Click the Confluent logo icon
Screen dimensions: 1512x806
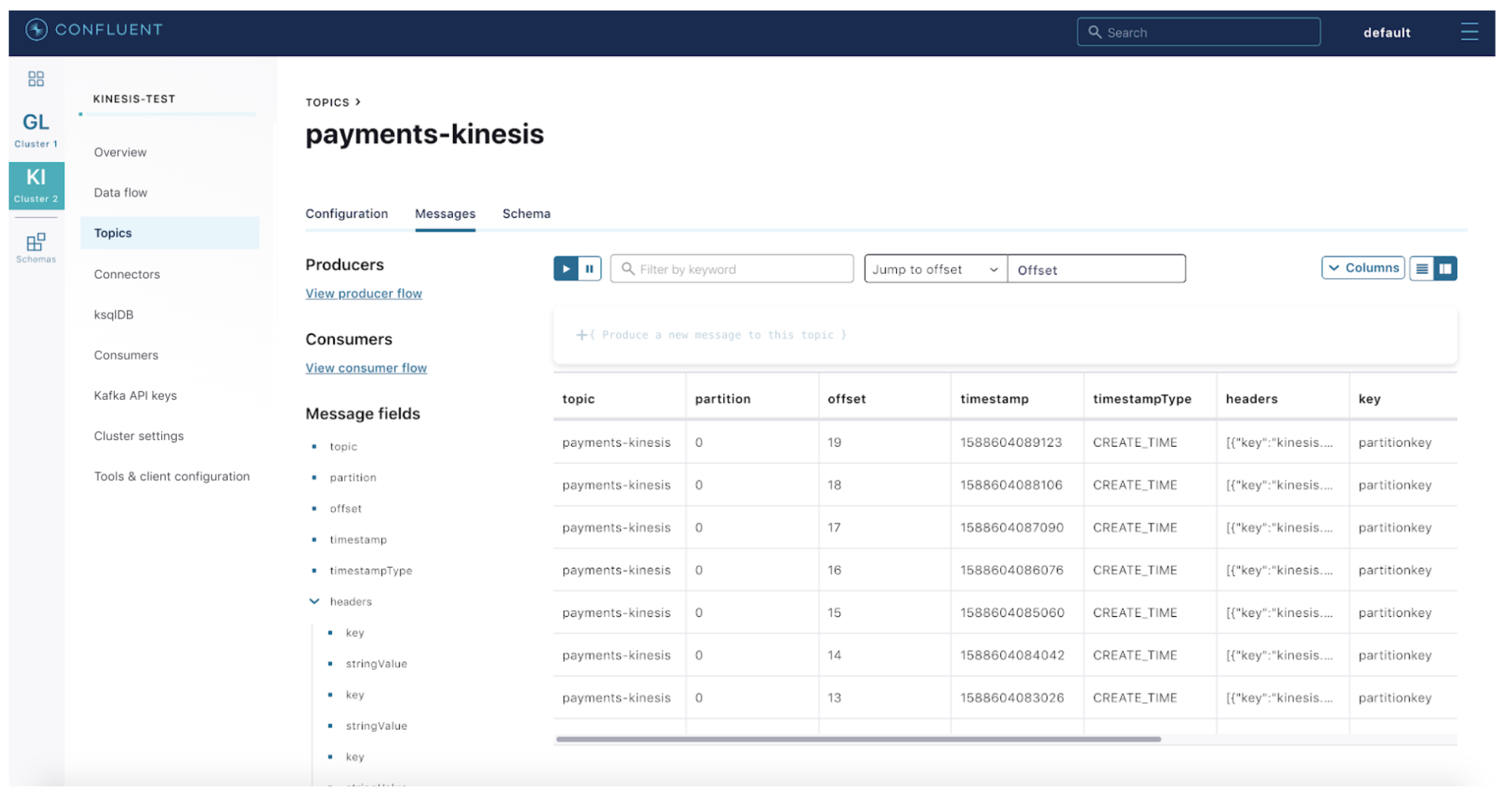36,29
